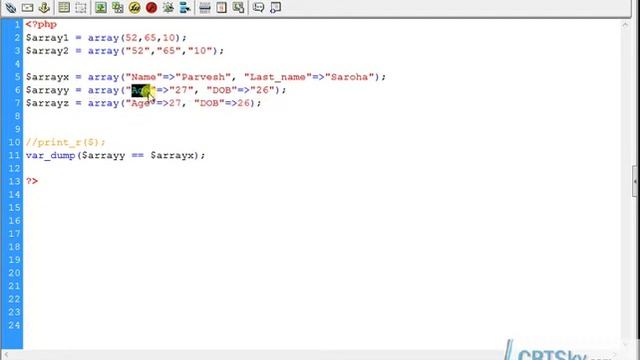Click the horizontal scrollbar left arrow
Screen dimensions: 640x360
6,355
